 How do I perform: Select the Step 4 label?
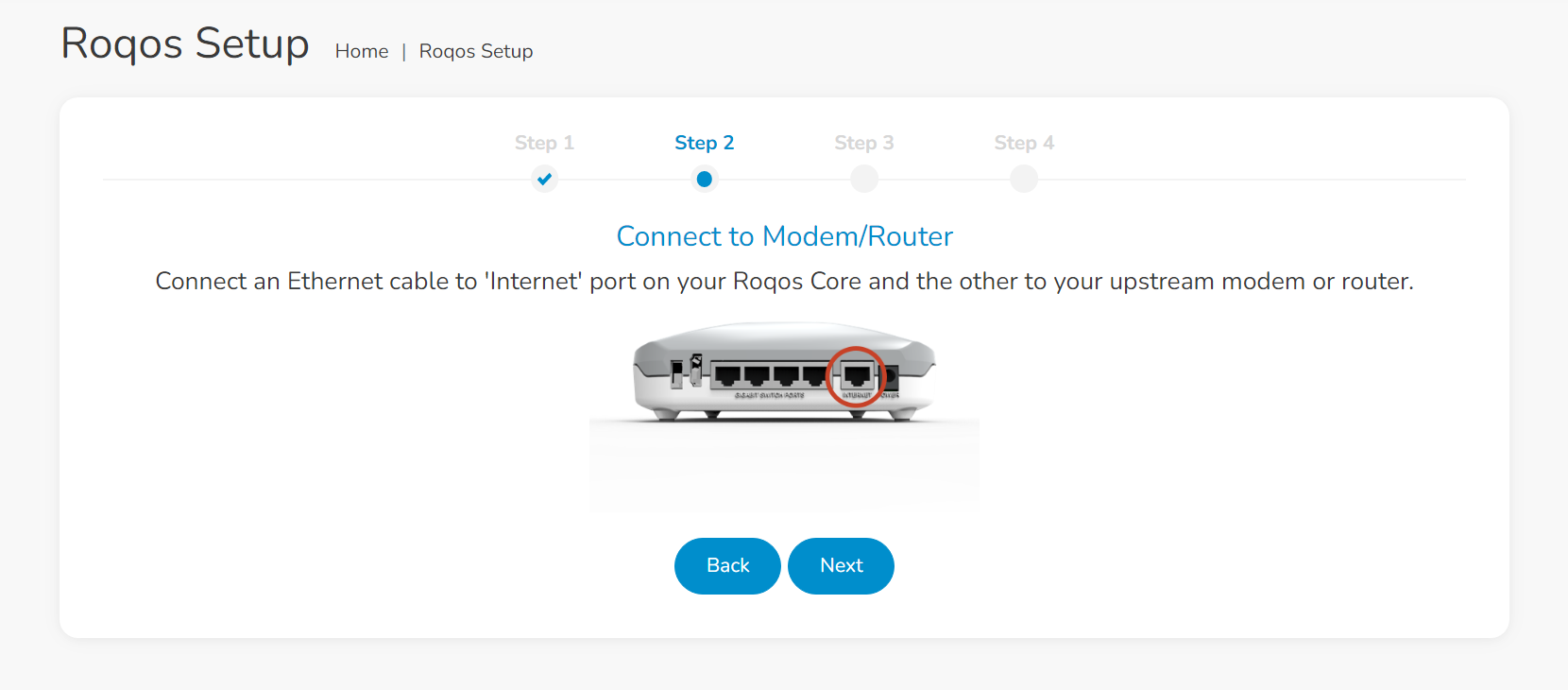tap(1024, 143)
